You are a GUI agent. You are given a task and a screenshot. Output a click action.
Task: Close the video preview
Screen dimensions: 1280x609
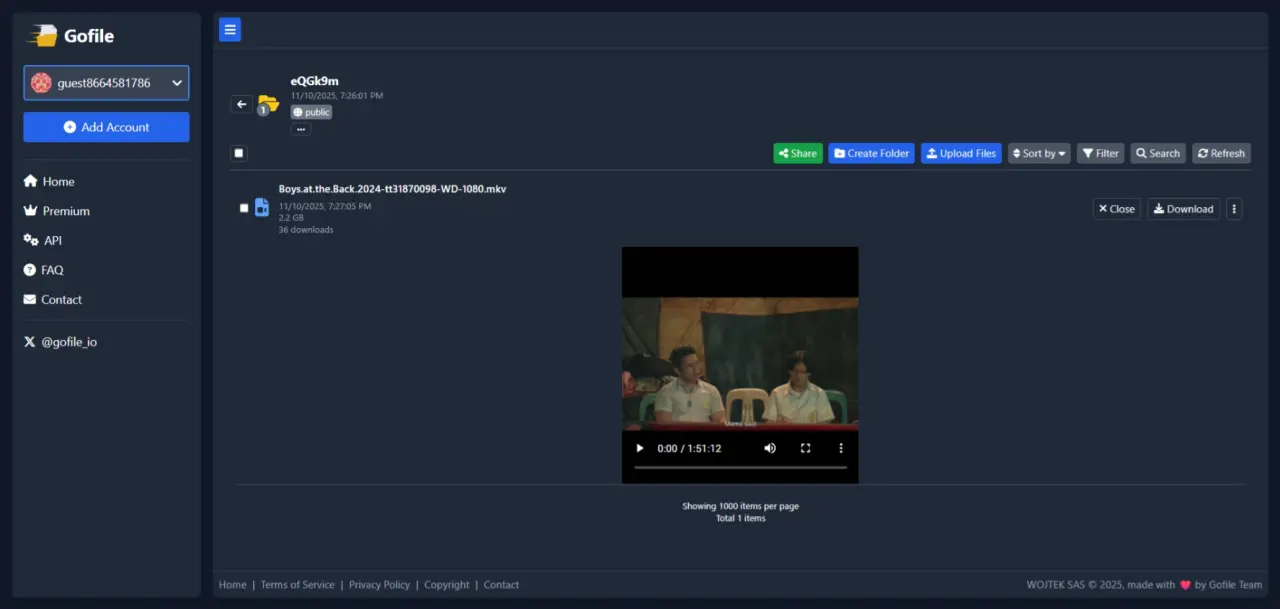[x=1116, y=209]
